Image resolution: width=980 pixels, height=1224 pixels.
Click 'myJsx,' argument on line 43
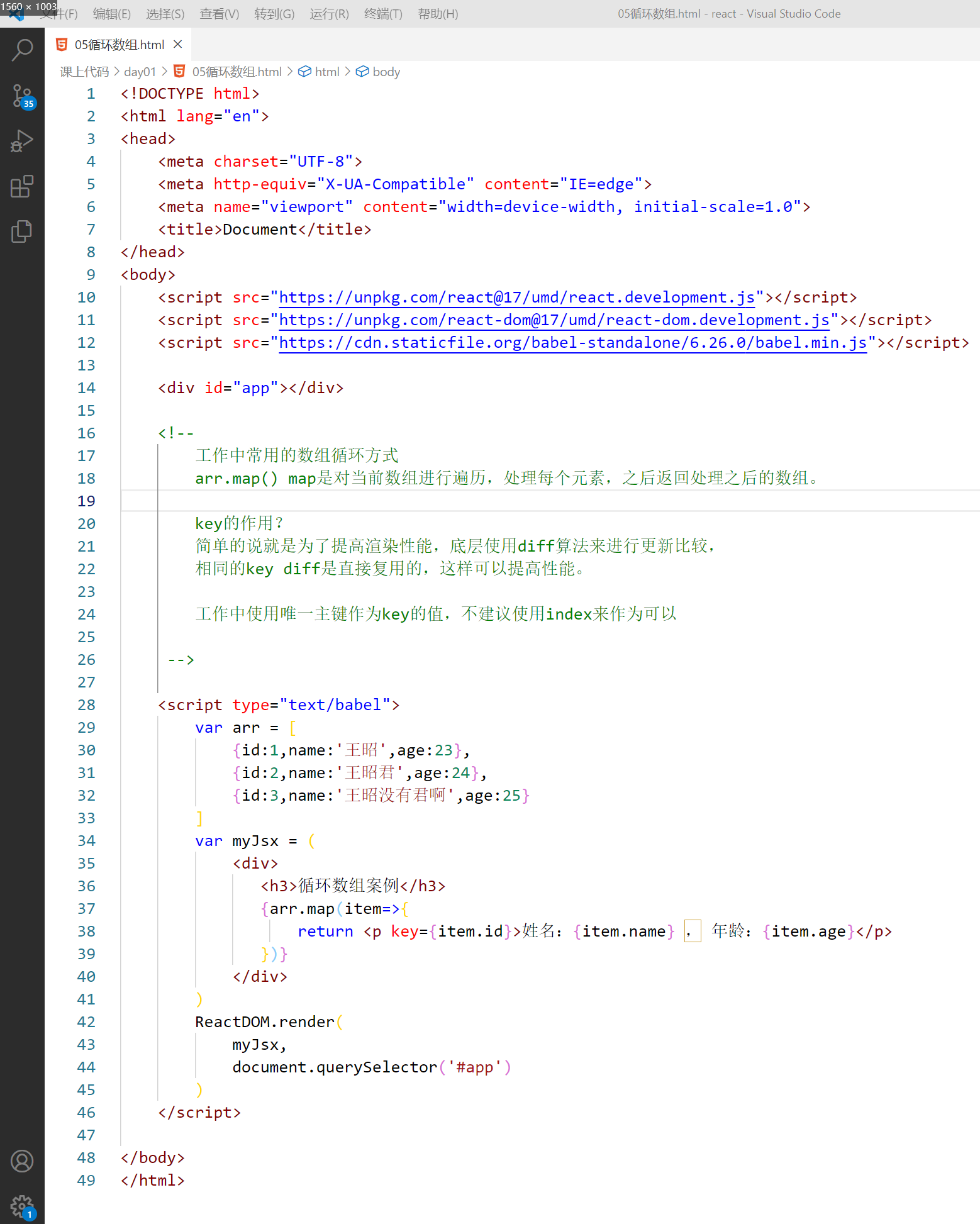[x=260, y=1045]
